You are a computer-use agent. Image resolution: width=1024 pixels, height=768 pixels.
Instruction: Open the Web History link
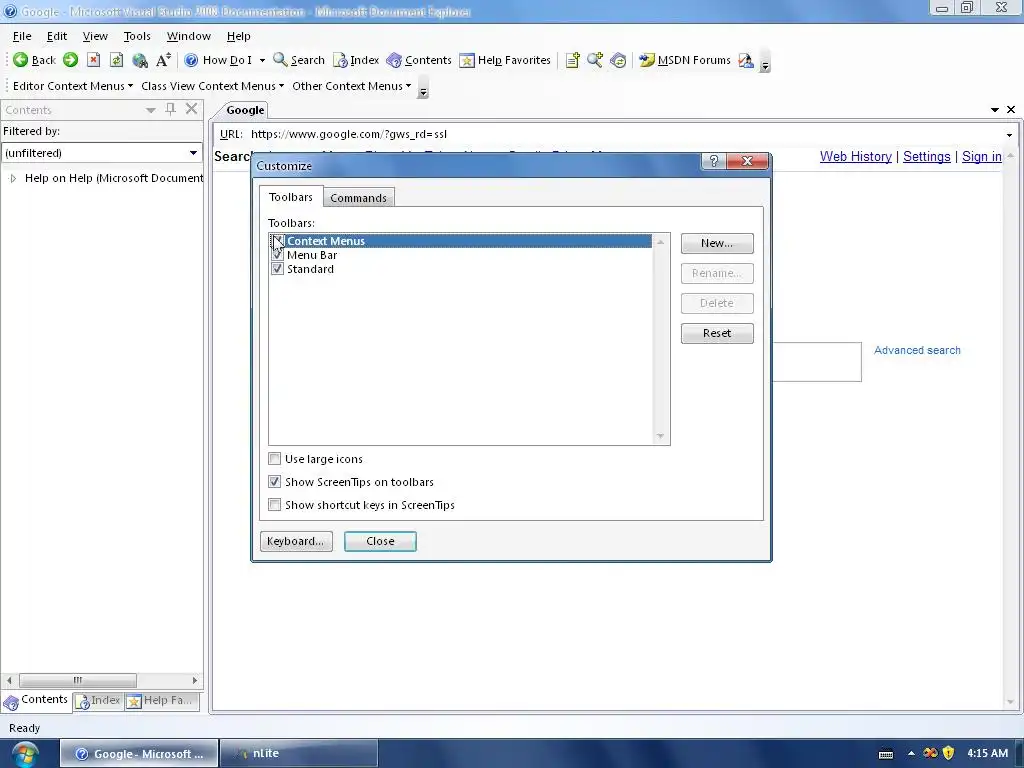856,157
